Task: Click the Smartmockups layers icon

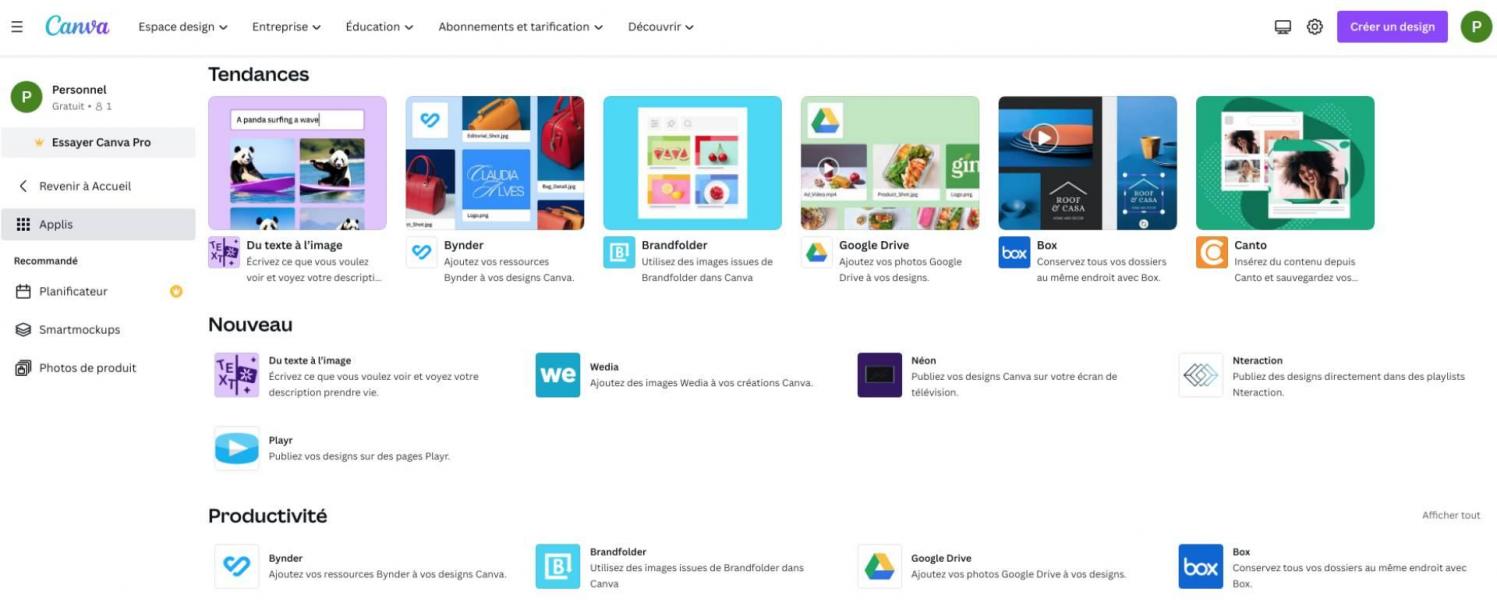Action: tap(23, 329)
